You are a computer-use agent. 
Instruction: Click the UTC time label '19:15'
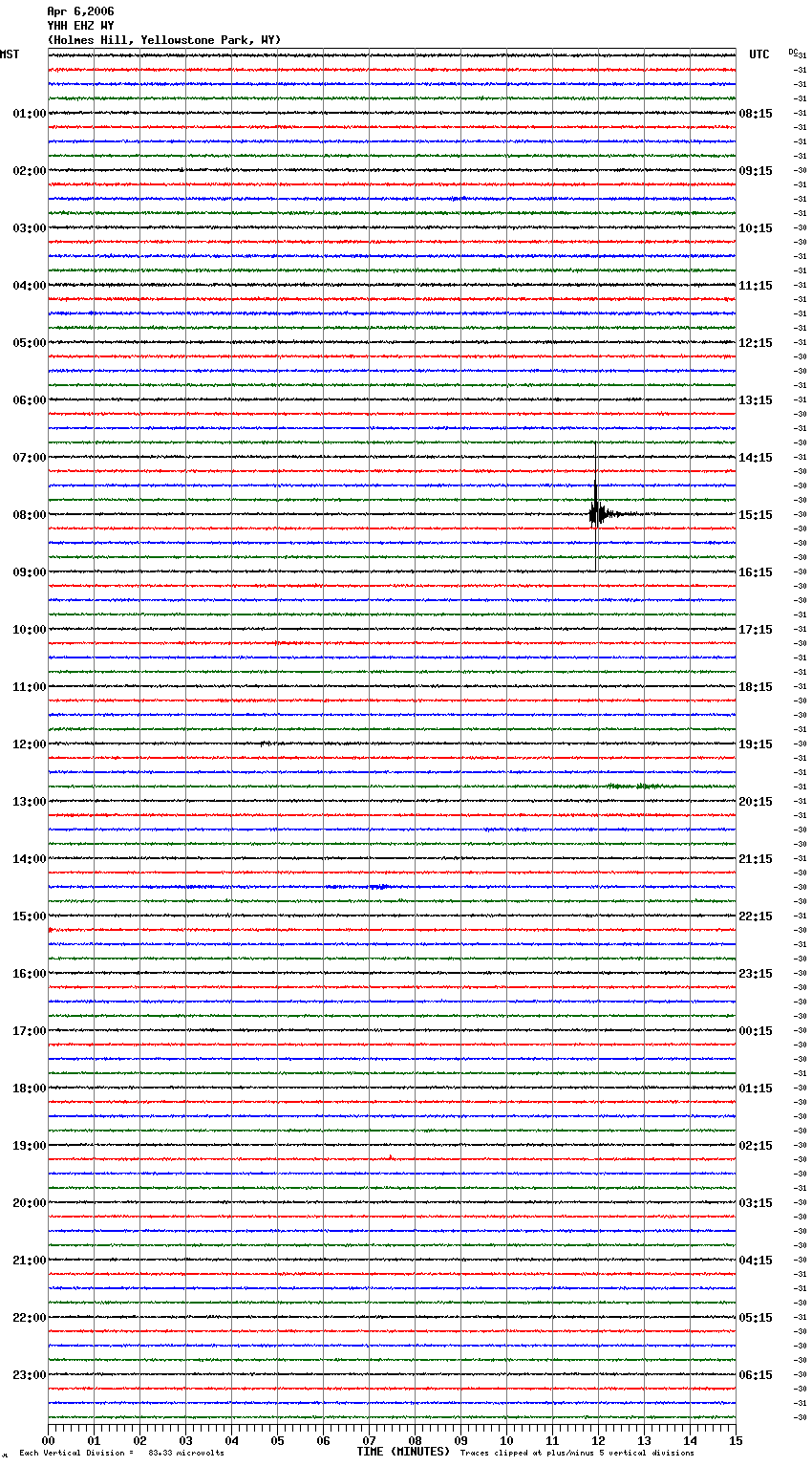(x=756, y=744)
